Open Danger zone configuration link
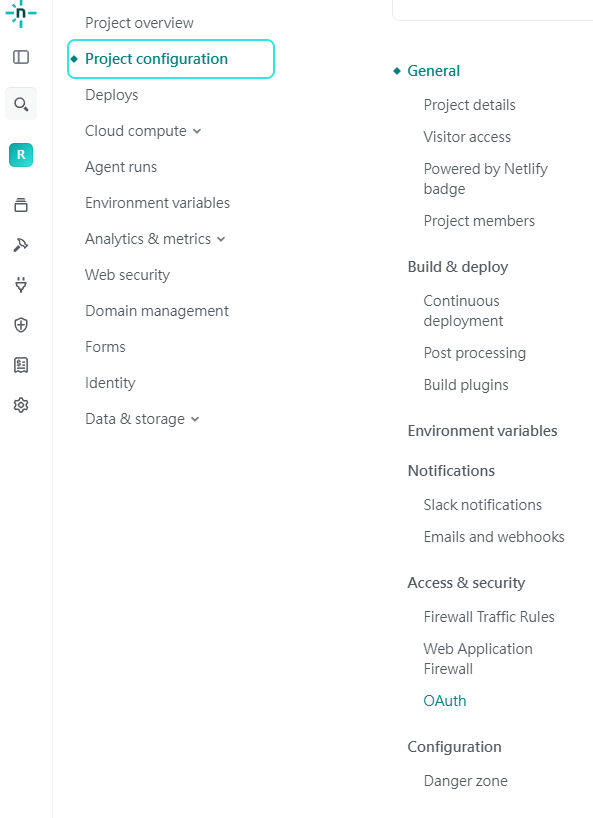Image resolution: width=593 pixels, height=818 pixels. pos(465,781)
